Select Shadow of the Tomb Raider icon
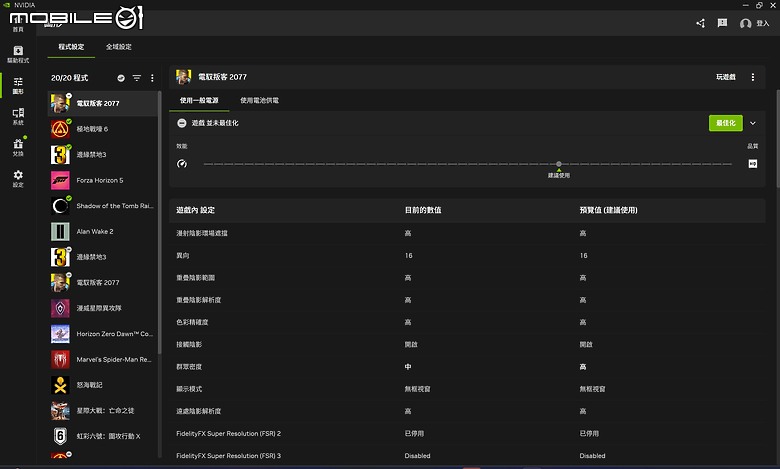Viewport: 780px width, 469px height. (60, 206)
